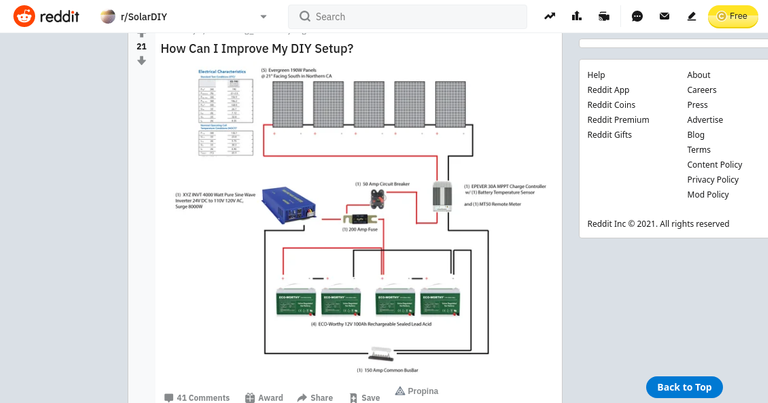Open the Advertise footer link
Image resolution: width=768 pixels, height=403 pixels.
tap(705, 120)
